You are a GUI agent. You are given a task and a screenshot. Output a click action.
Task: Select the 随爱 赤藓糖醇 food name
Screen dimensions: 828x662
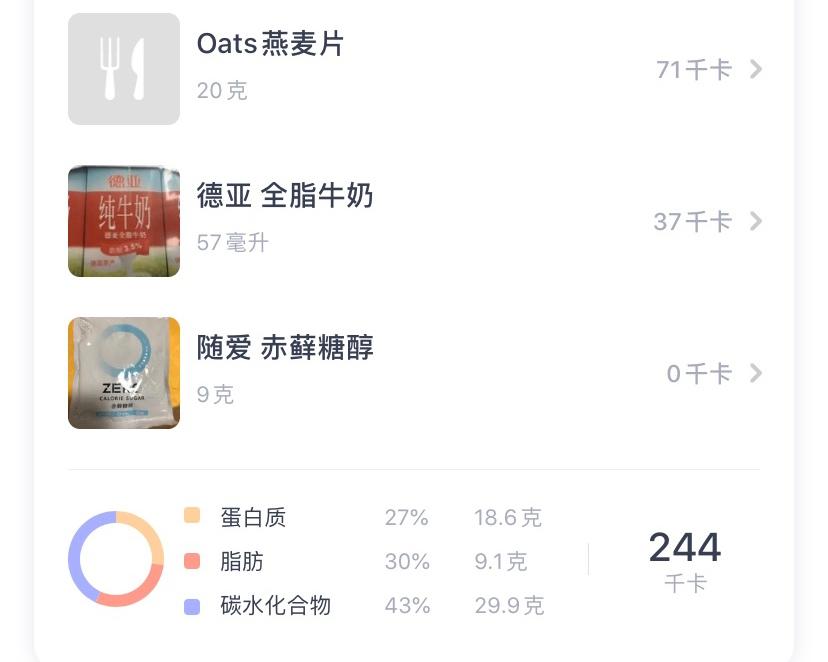[285, 348]
